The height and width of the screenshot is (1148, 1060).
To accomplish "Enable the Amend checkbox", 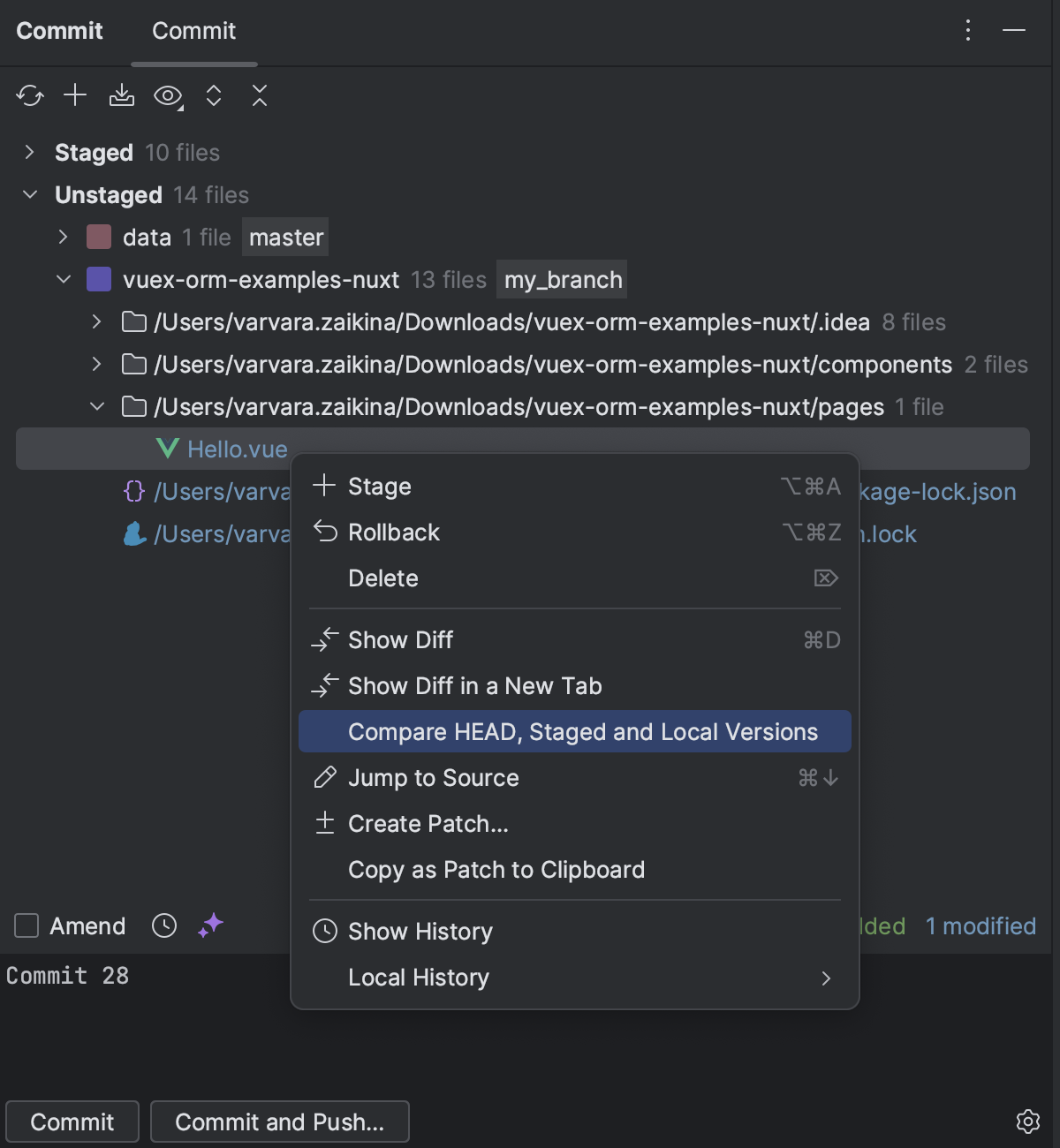I will pyautogui.click(x=26, y=925).
